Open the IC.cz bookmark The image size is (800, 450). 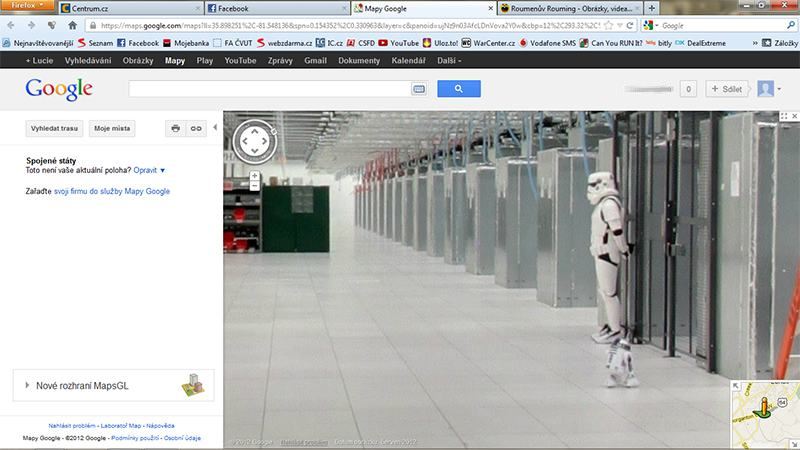[329, 43]
